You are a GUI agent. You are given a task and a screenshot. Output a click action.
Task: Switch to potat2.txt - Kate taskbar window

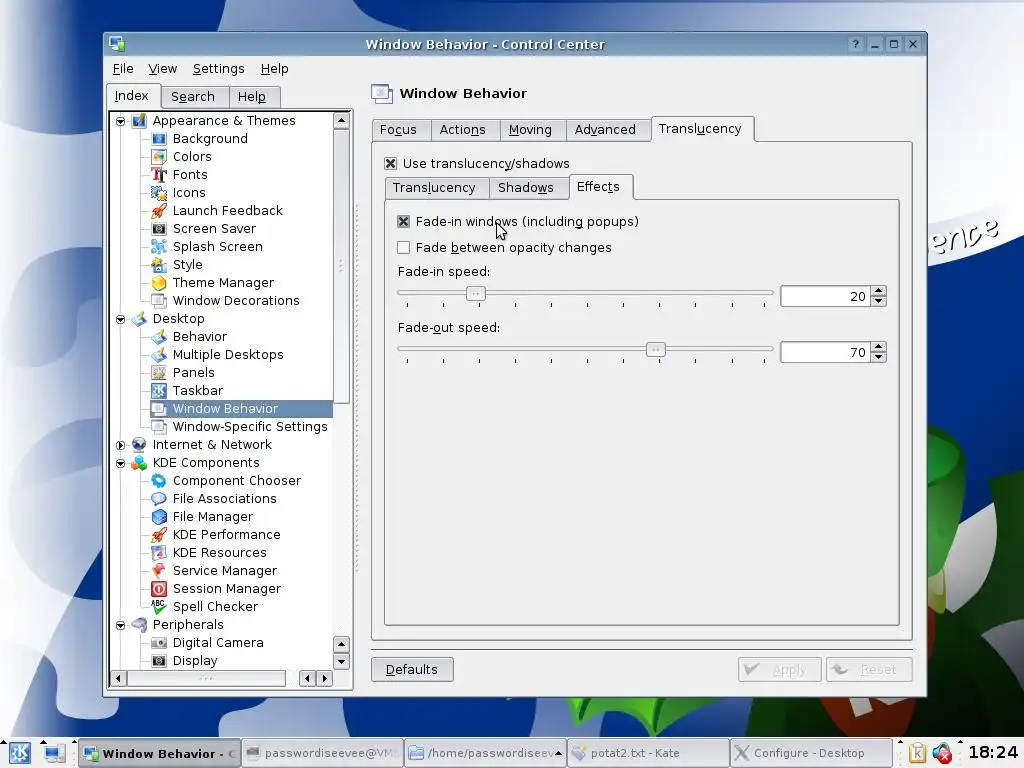[x=648, y=753]
